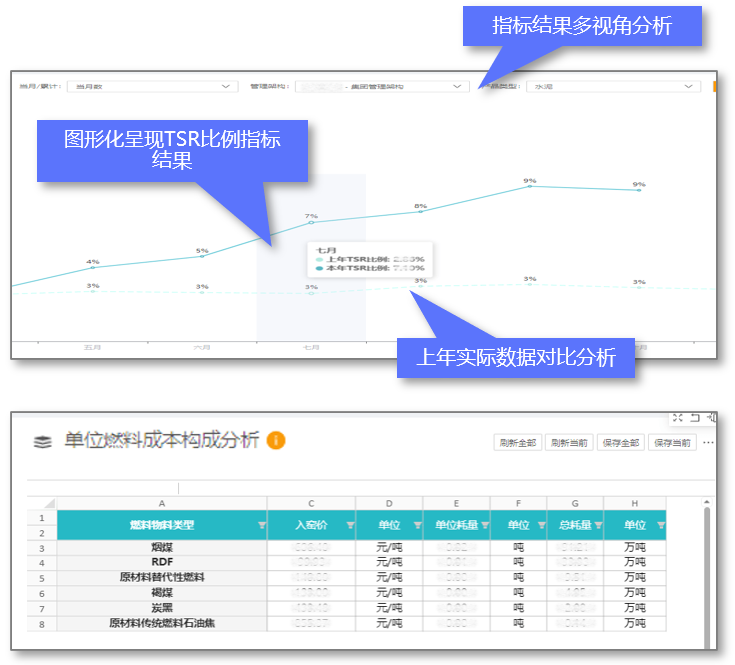This screenshot has width=735, height=665.
Task: Open the 当月/累计 dropdown showing 当月数
Action: click(x=152, y=87)
